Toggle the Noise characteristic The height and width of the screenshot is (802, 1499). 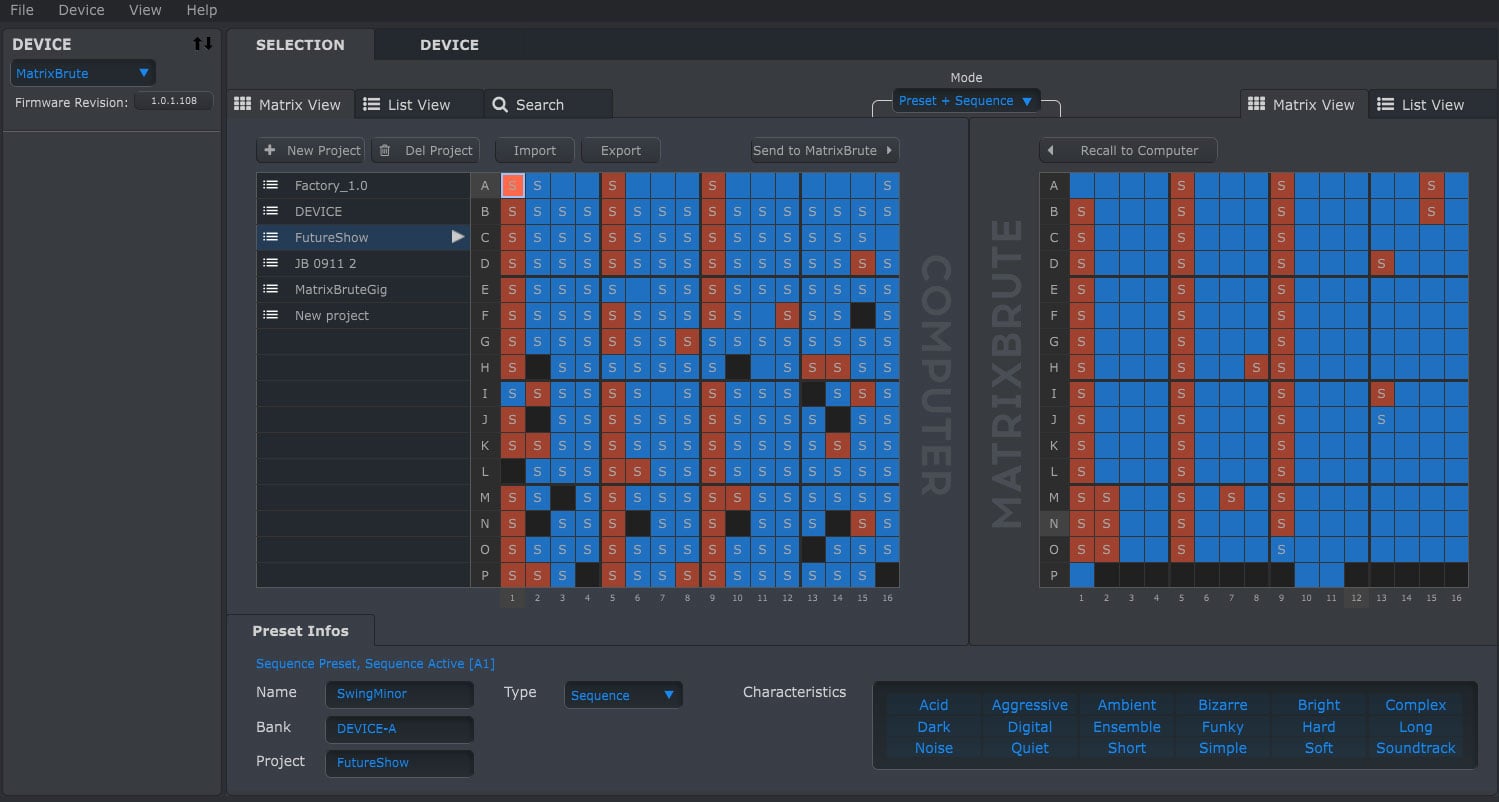pos(934,748)
